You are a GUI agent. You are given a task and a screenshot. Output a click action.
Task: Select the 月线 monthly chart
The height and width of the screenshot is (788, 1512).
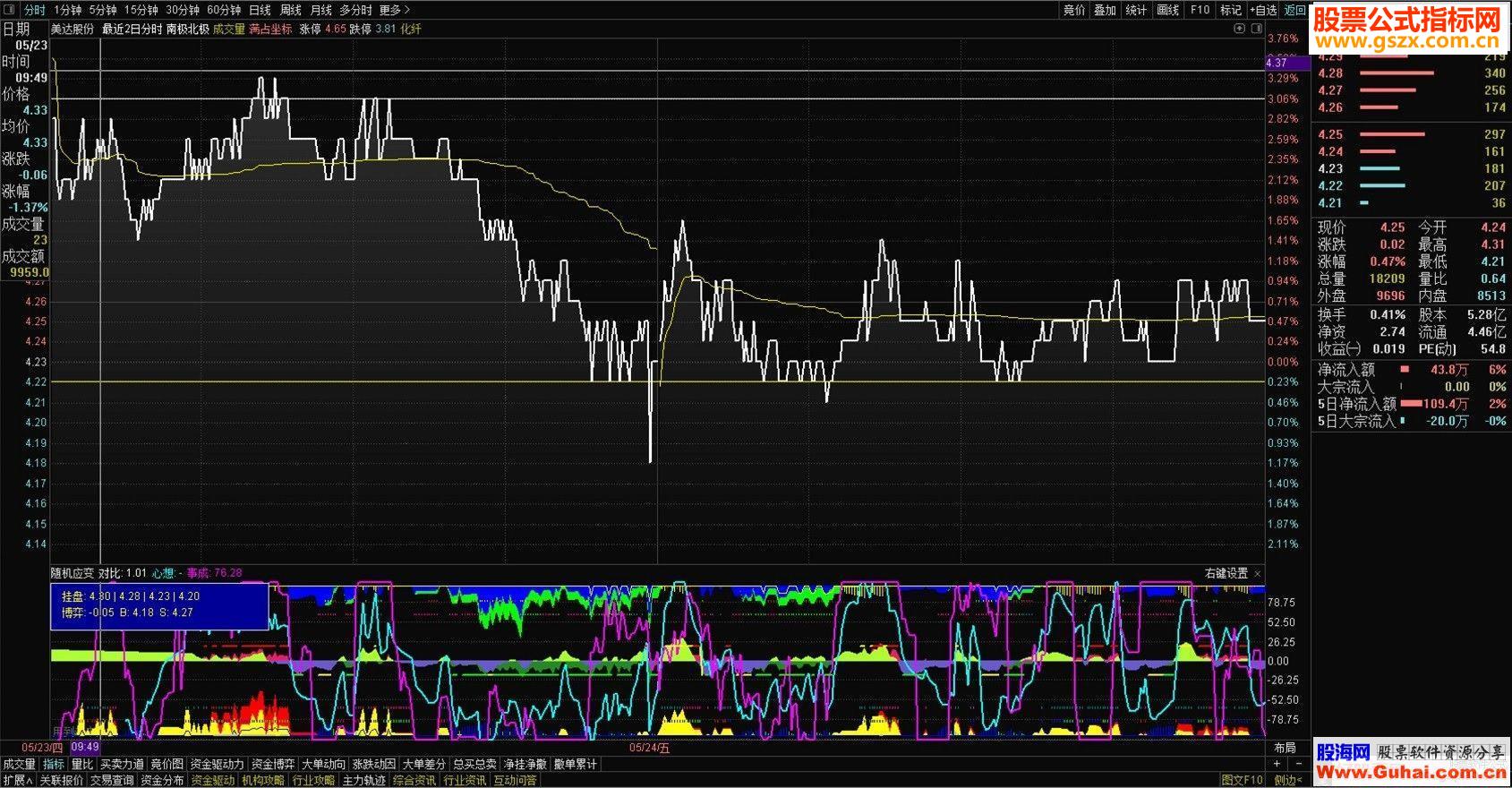(x=320, y=10)
